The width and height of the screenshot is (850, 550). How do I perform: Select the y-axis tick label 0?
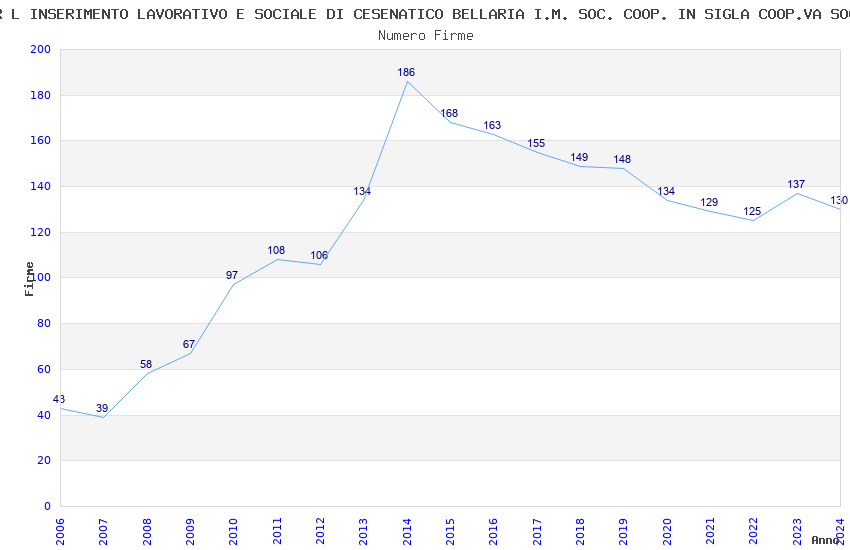click(48, 506)
